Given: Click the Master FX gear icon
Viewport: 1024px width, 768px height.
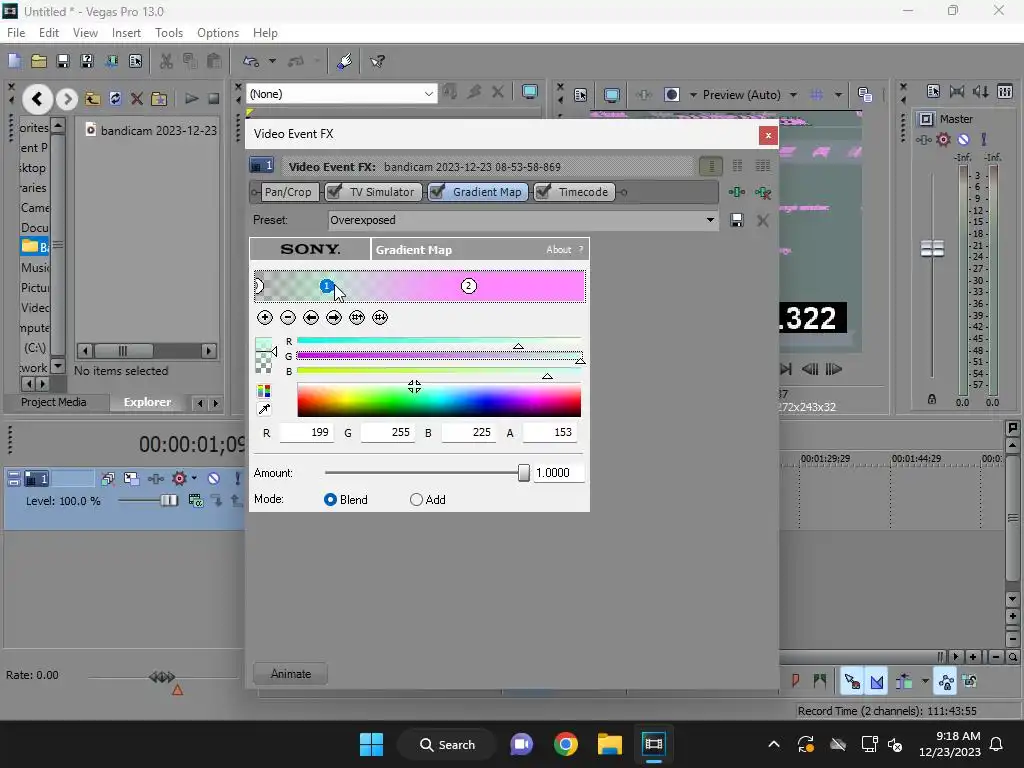Looking at the screenshot, I should click(x=943, y=139).
